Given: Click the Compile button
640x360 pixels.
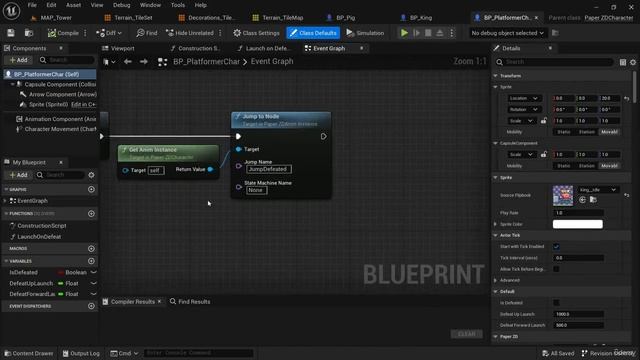Looking at the screenshot, I should click(x=63, y=33).
